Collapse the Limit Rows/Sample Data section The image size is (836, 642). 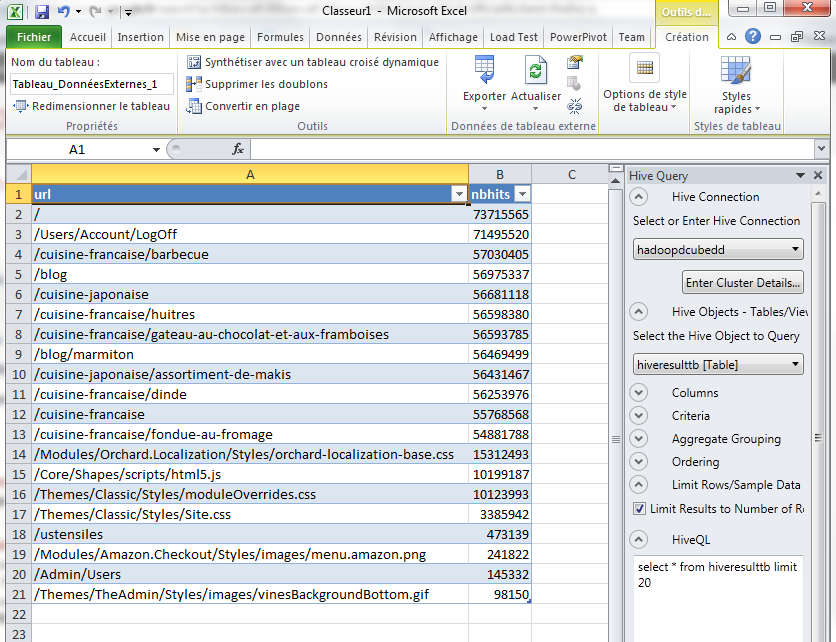[639, 485]
